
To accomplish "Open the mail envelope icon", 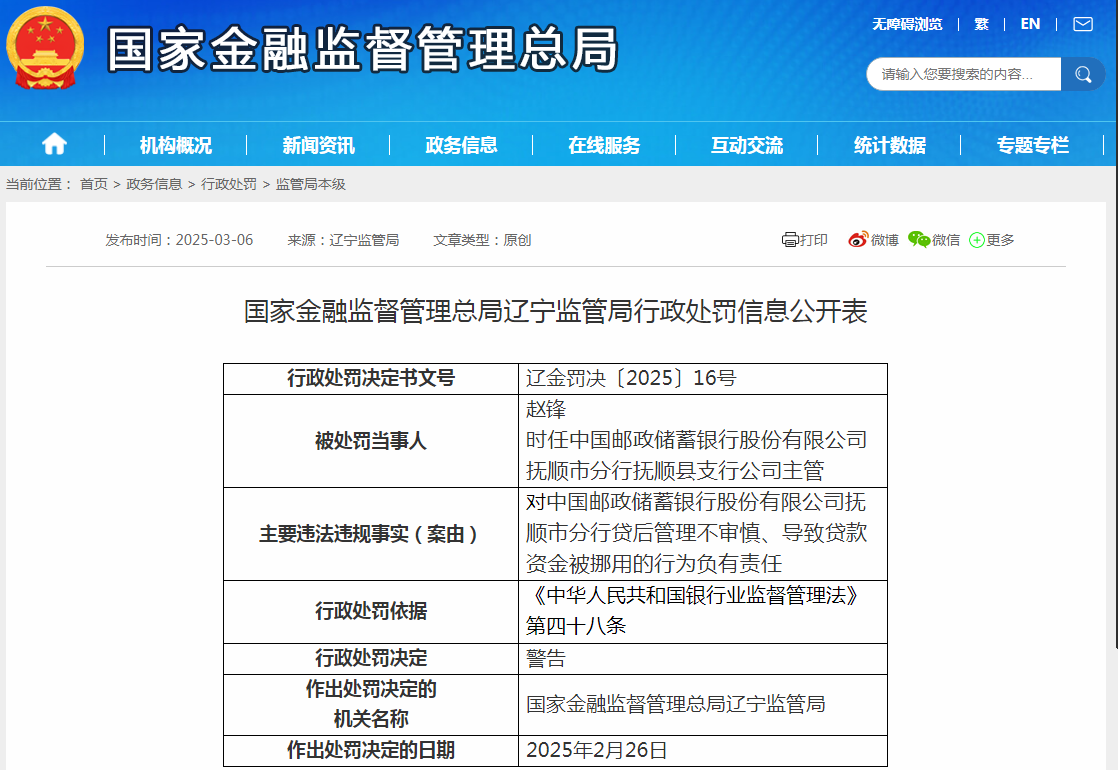I will (1083, 24).
